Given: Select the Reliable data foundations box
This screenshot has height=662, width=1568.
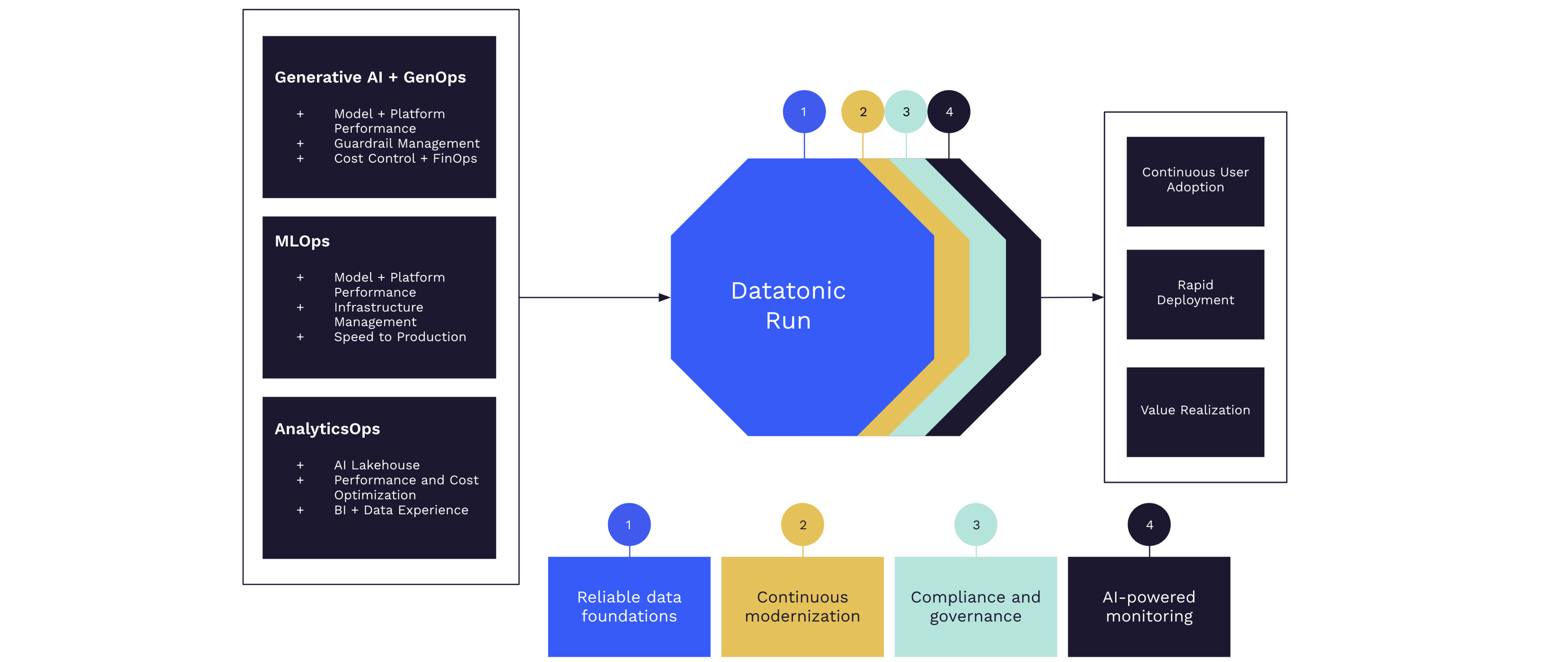Looking at the screenshot, I should 629,606.
